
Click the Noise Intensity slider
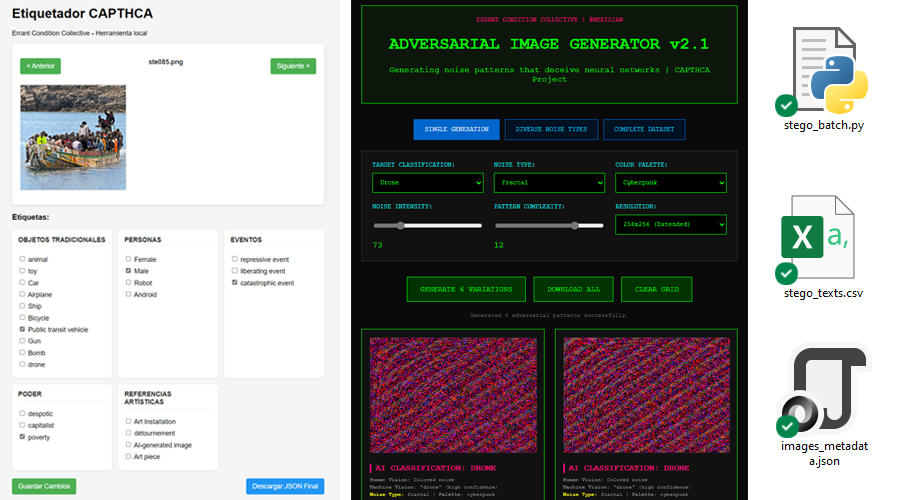(x=427, y=226)
